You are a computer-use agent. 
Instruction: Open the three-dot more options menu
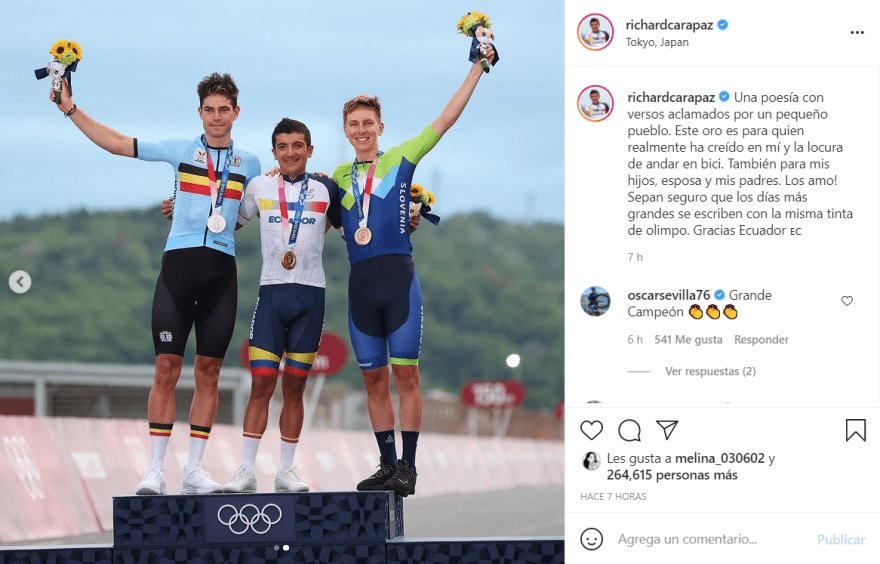click(x=857, y=33)
